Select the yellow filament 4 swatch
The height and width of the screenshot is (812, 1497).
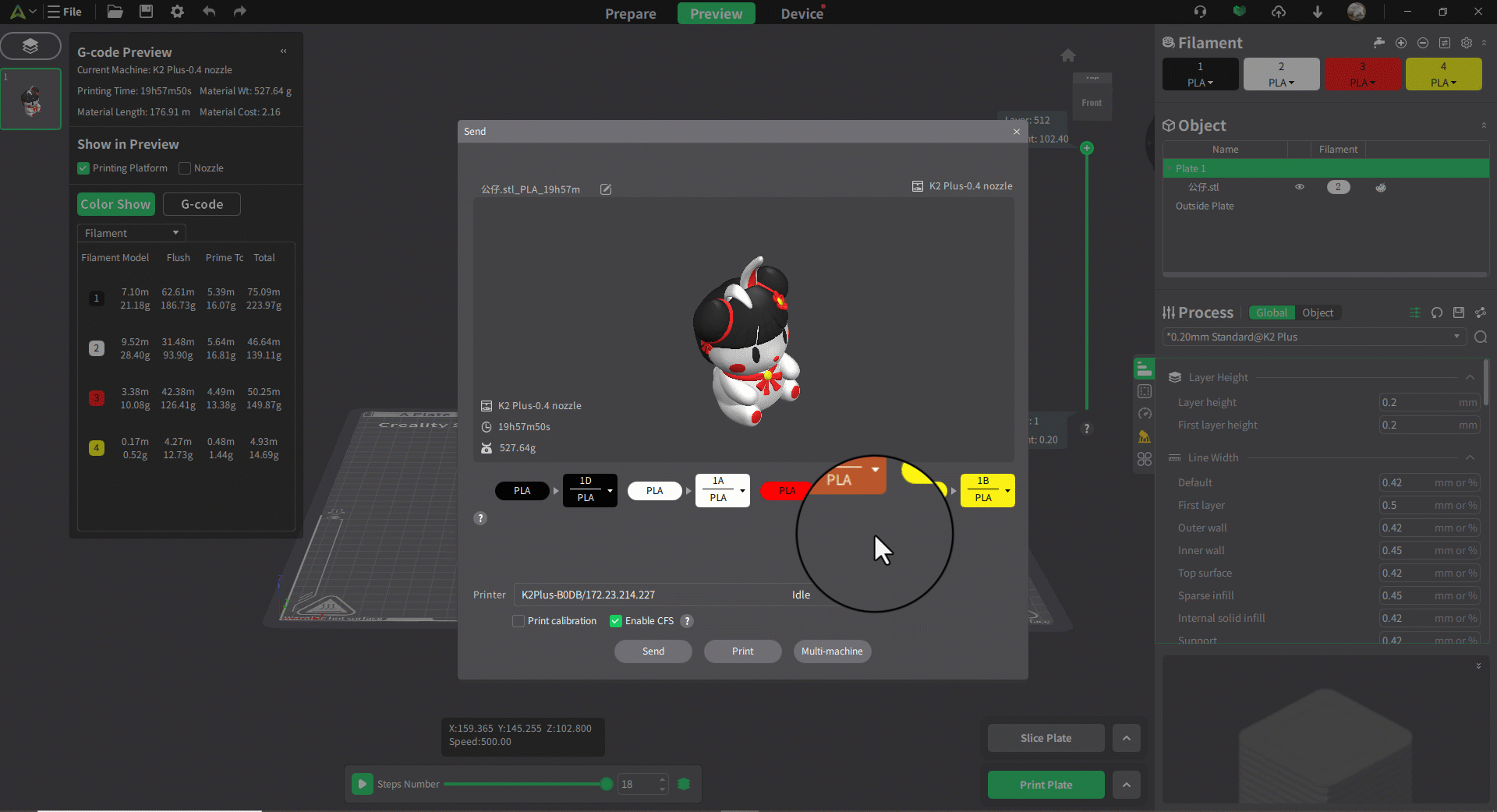[1443, 74]
